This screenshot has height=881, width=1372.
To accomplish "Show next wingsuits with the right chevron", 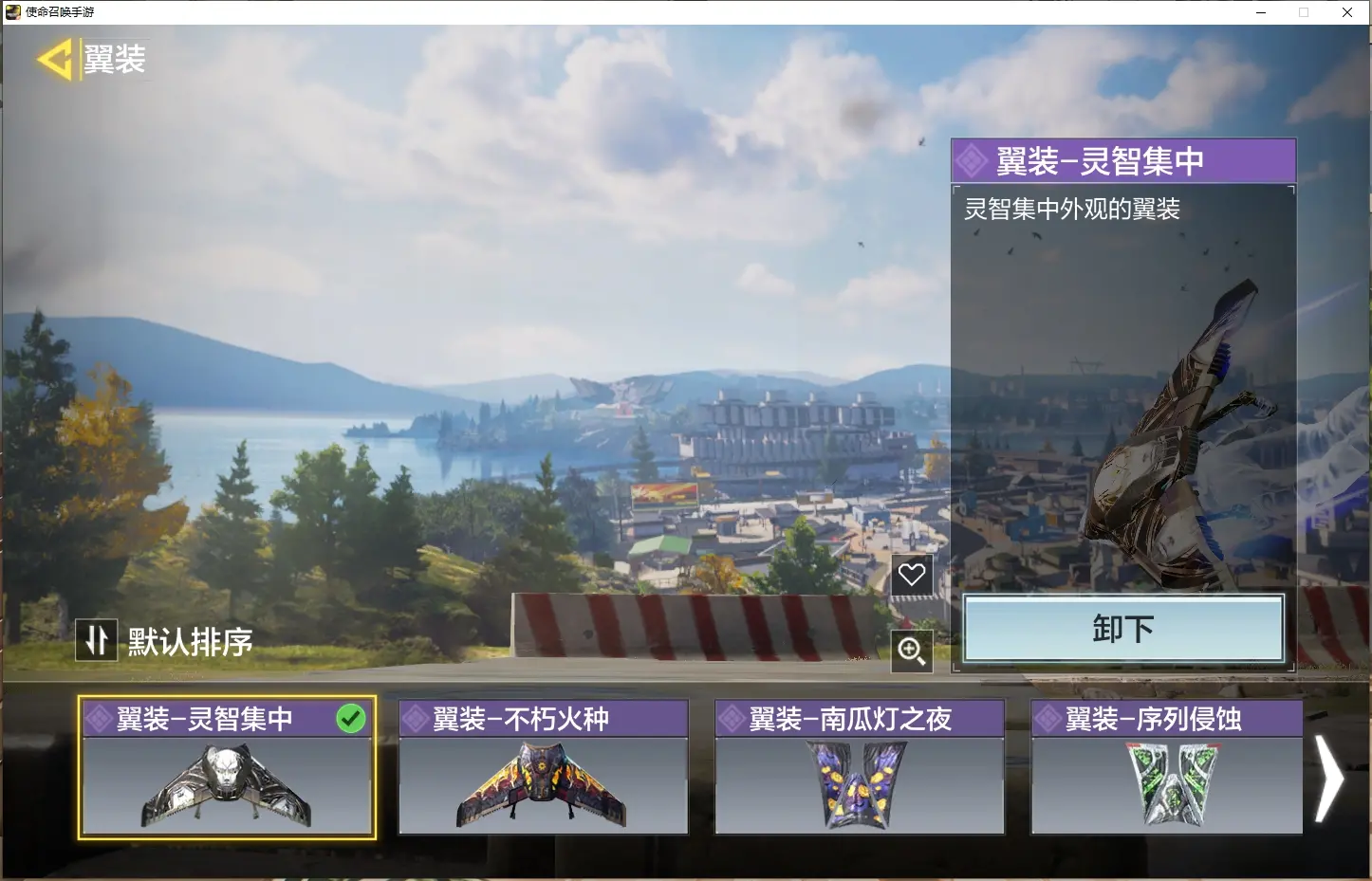I will (1329, 779).
